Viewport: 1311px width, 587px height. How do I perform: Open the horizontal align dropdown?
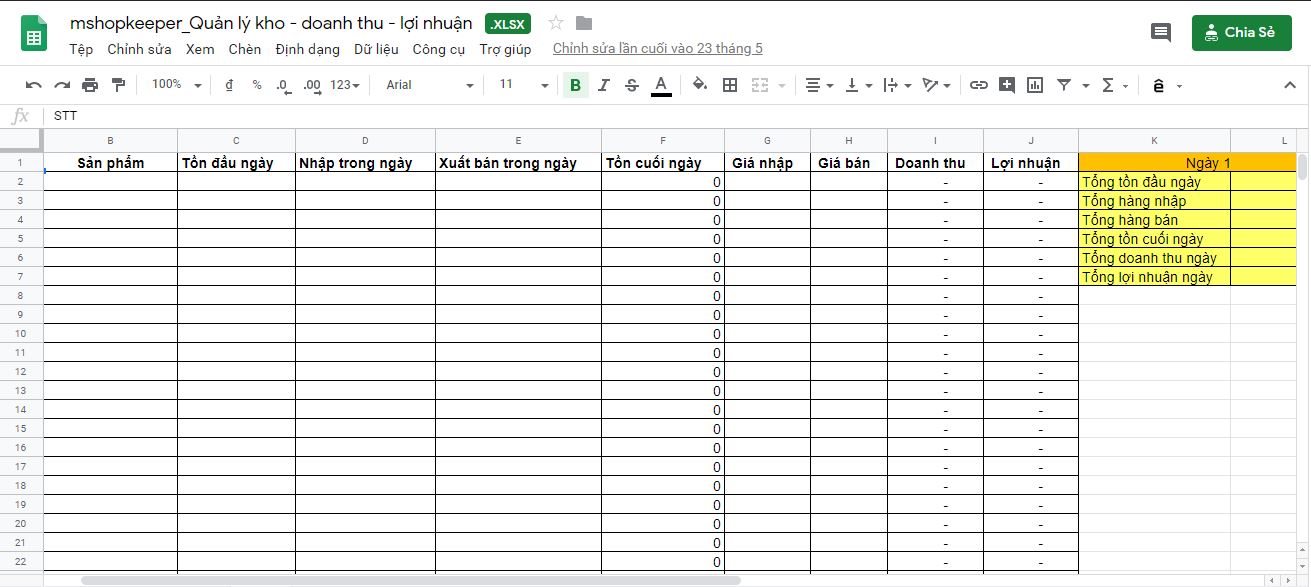[x=819, y=86]
